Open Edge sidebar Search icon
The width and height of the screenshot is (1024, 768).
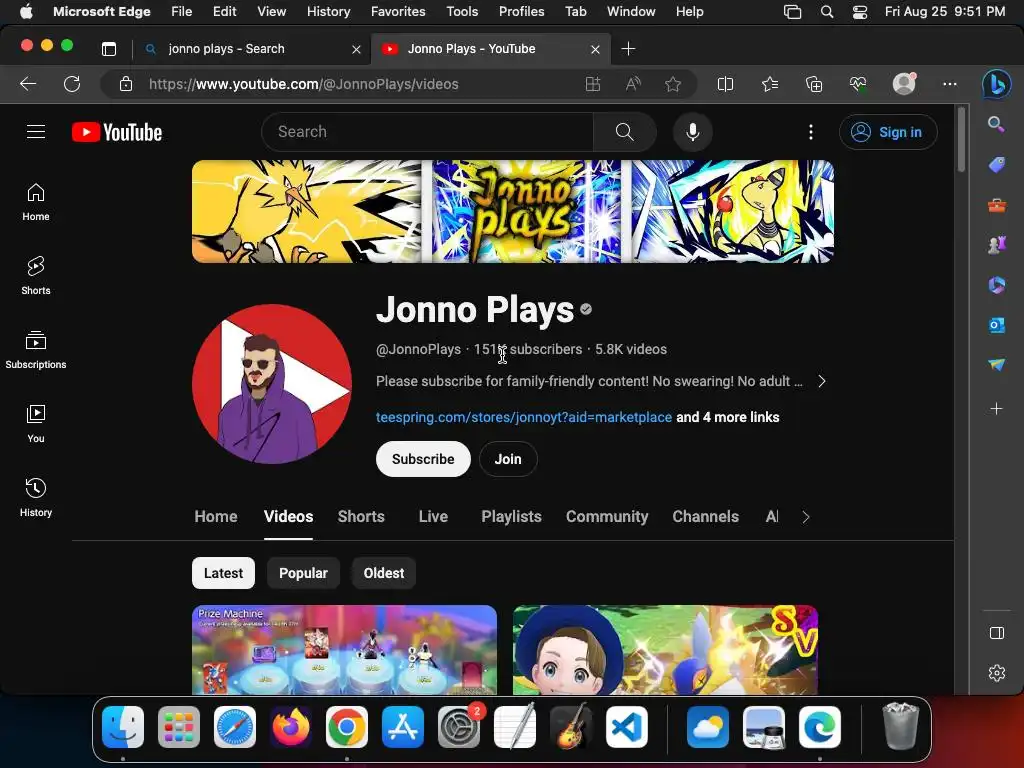click(x=996, y=124)
